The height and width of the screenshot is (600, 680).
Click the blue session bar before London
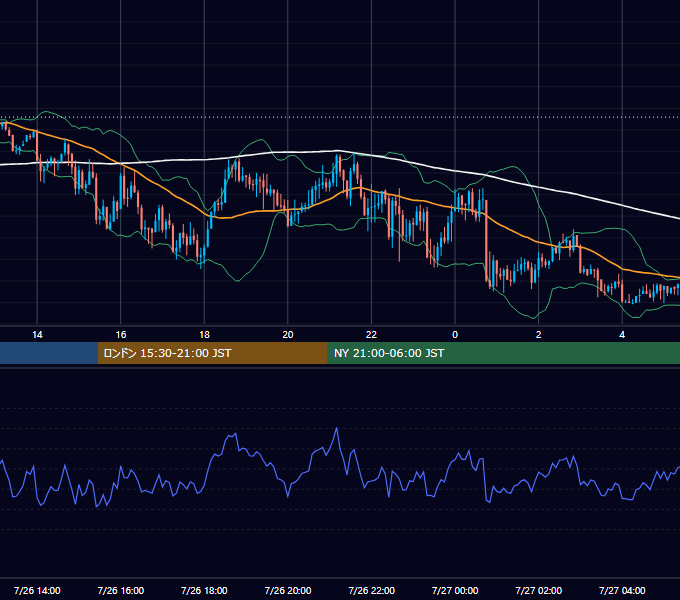pyautogui.click(x=49, y=353)
